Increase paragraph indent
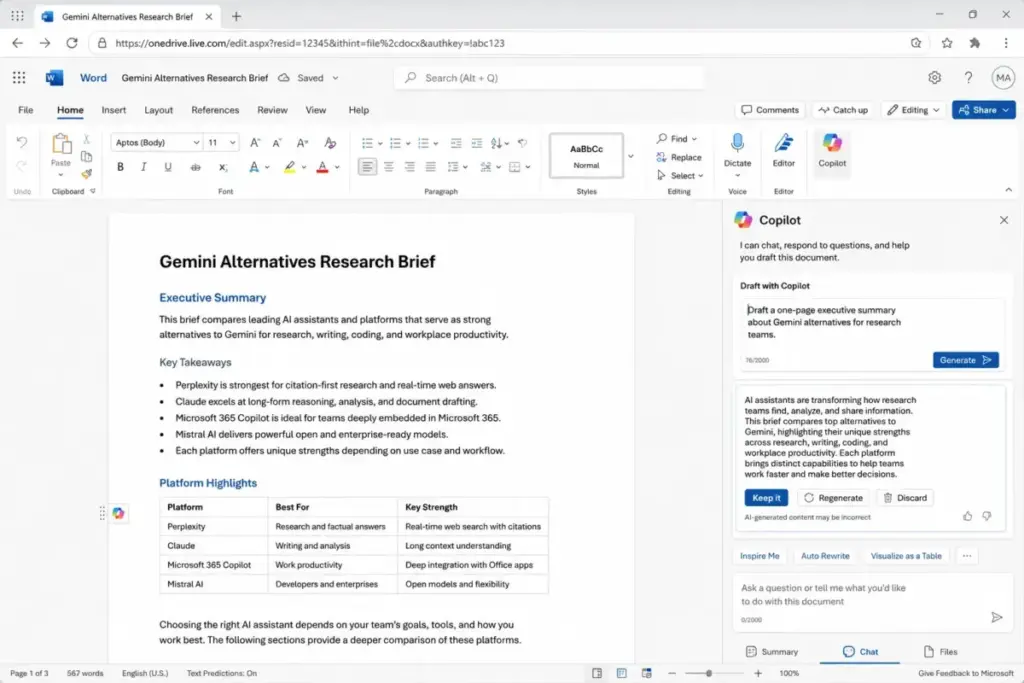 pyautogui.click(x=477, y=143)
